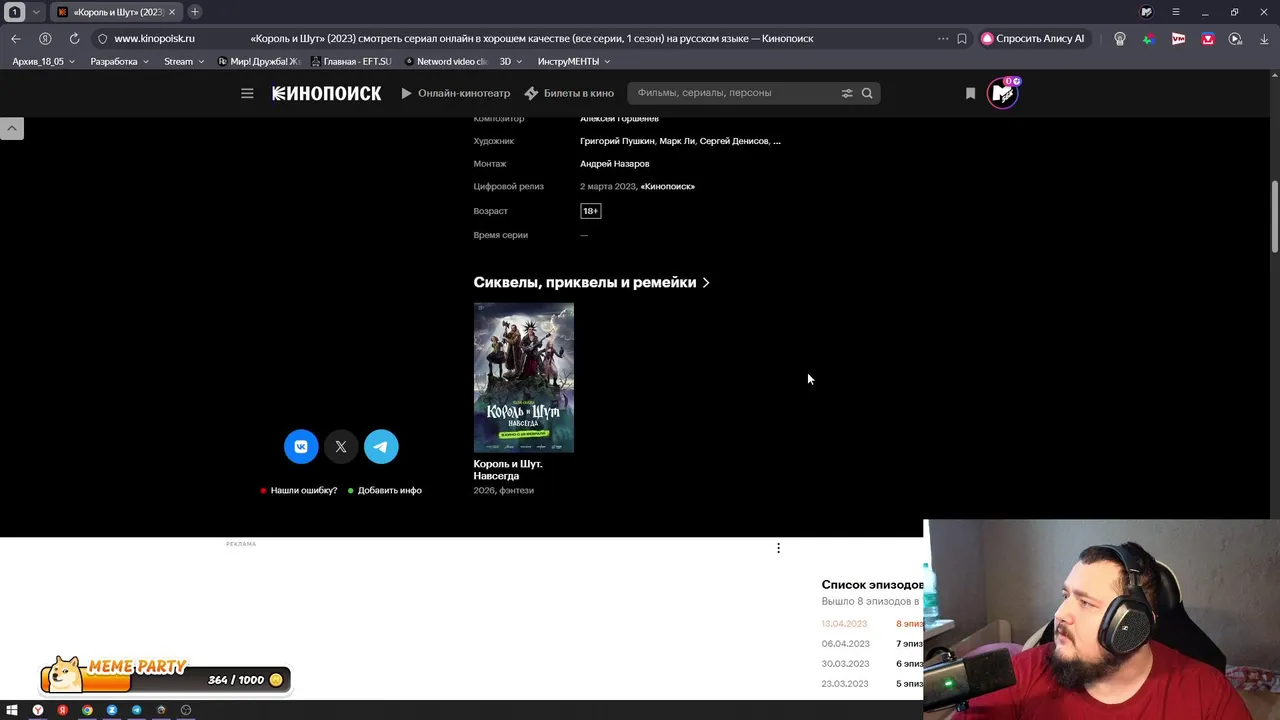This screenshot has height=720, width=1280.
Task: Click episode date 06.04.2023
Action: tap(845, 644)
